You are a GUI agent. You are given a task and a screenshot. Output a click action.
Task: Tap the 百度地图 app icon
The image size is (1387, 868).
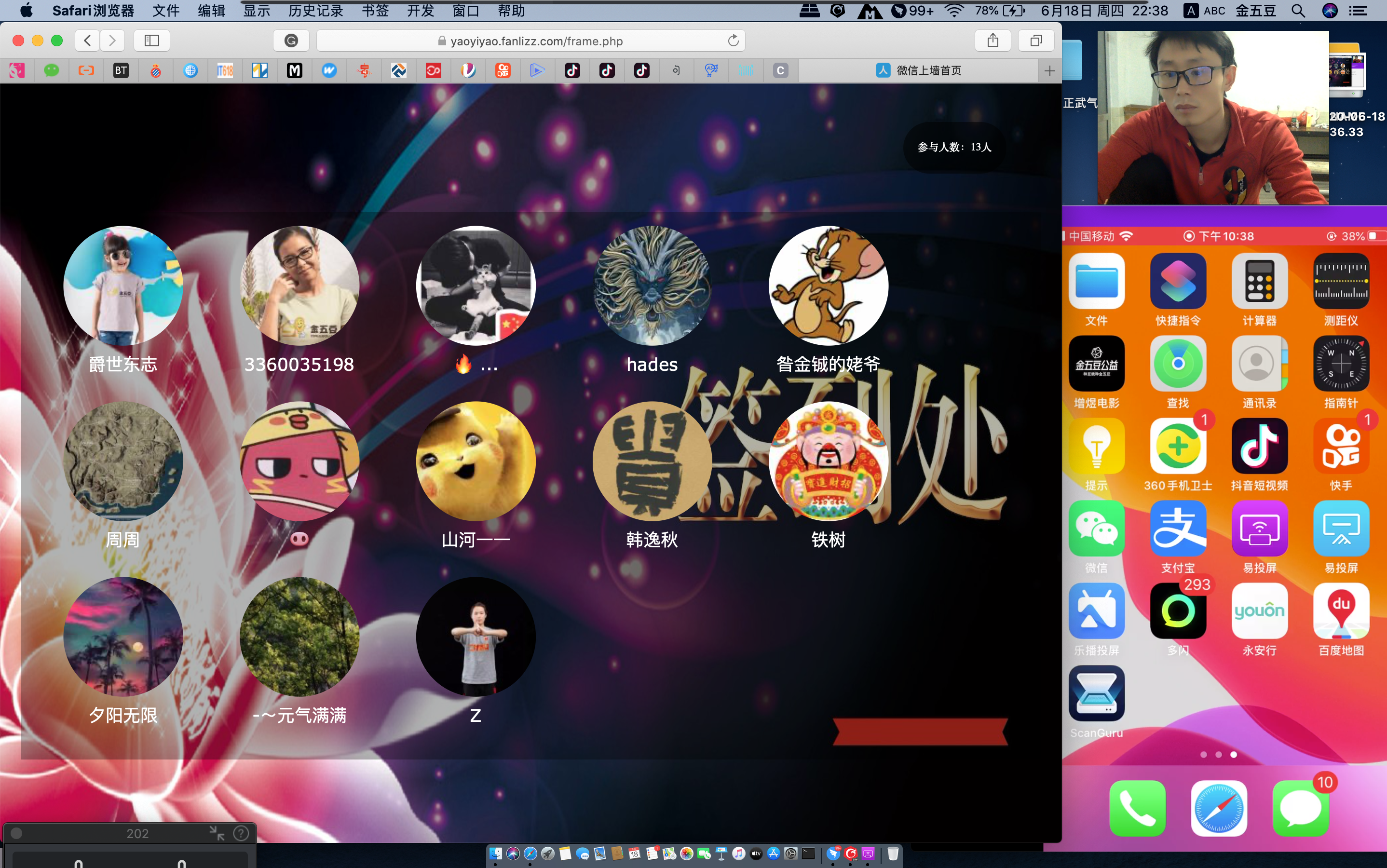pyautogui.click(x=1341, y=611)
